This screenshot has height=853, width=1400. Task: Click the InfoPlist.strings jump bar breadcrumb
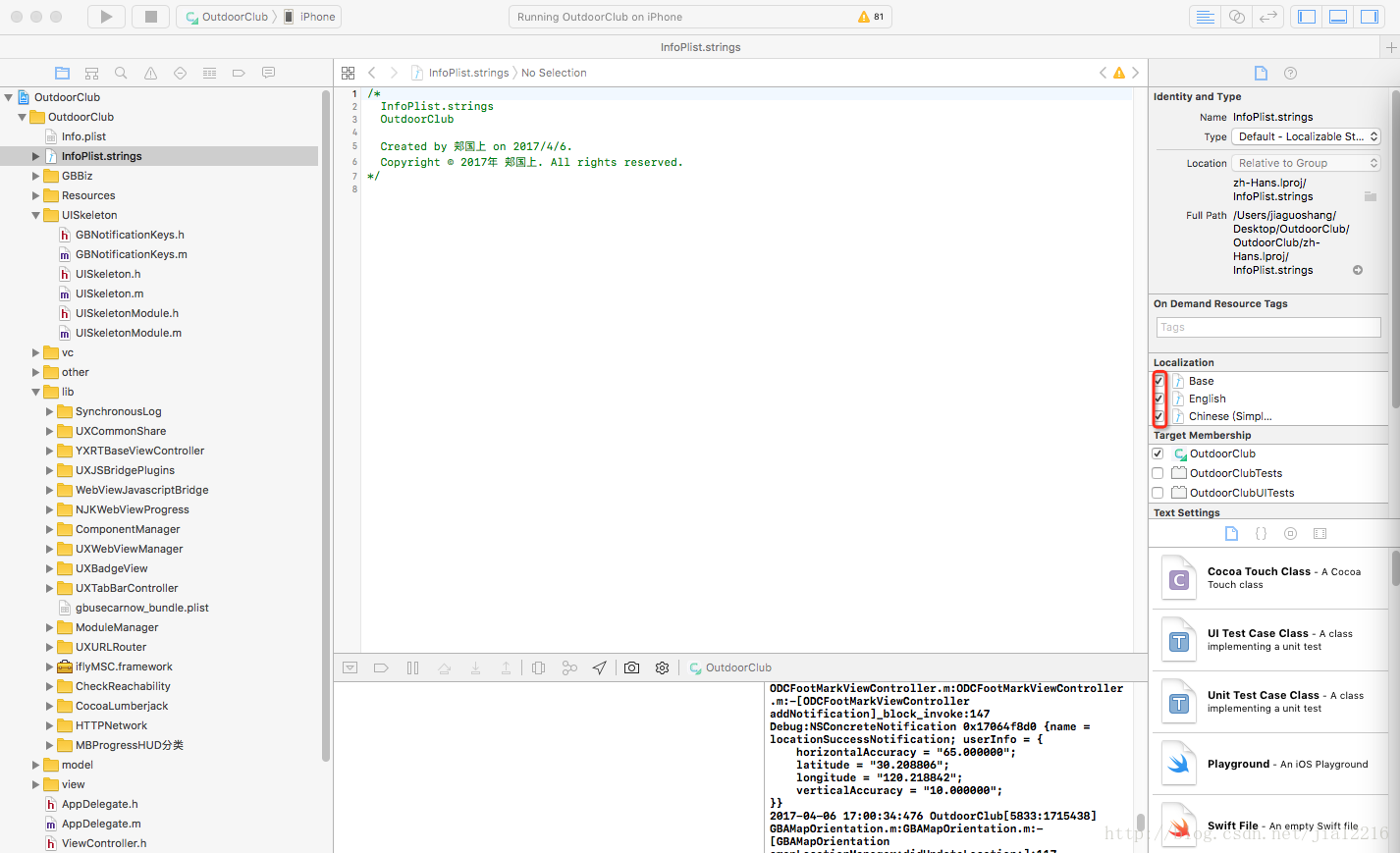click(459, 73)
